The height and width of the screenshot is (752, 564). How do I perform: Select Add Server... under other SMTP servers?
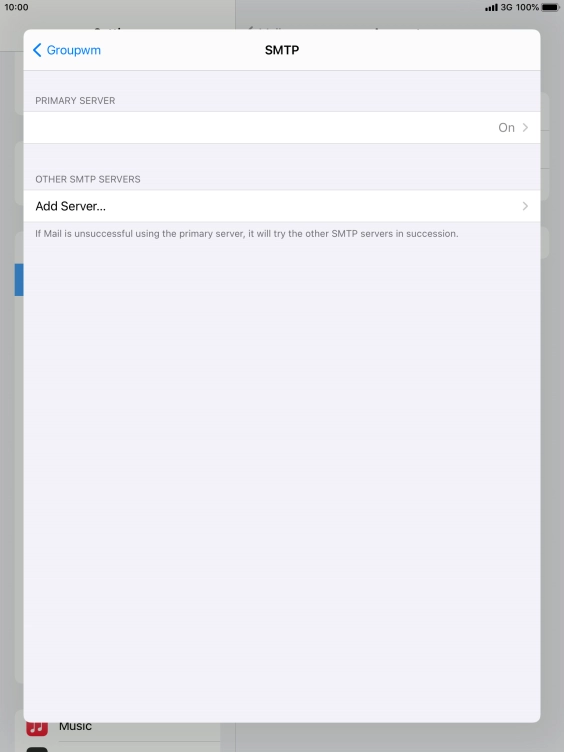click(282, 206)
